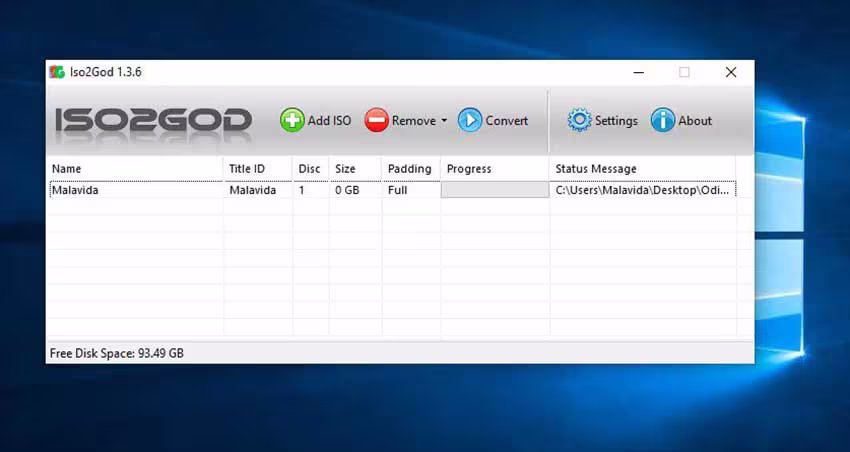Click the Iso2God 1.3.6 title text
The image size is (850, 452).
(x=105, y=72)
